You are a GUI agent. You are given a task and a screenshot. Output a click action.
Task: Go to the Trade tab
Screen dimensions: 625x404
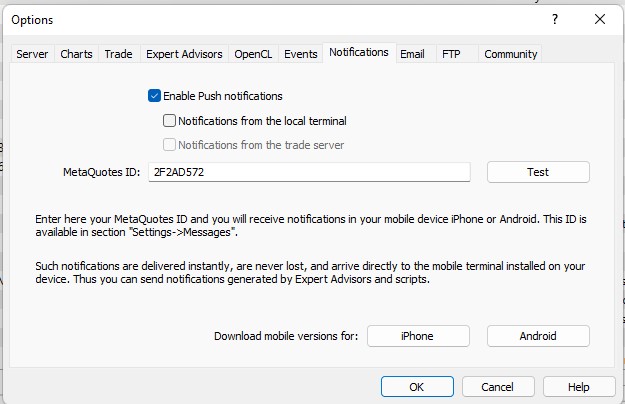pos(118,54)
